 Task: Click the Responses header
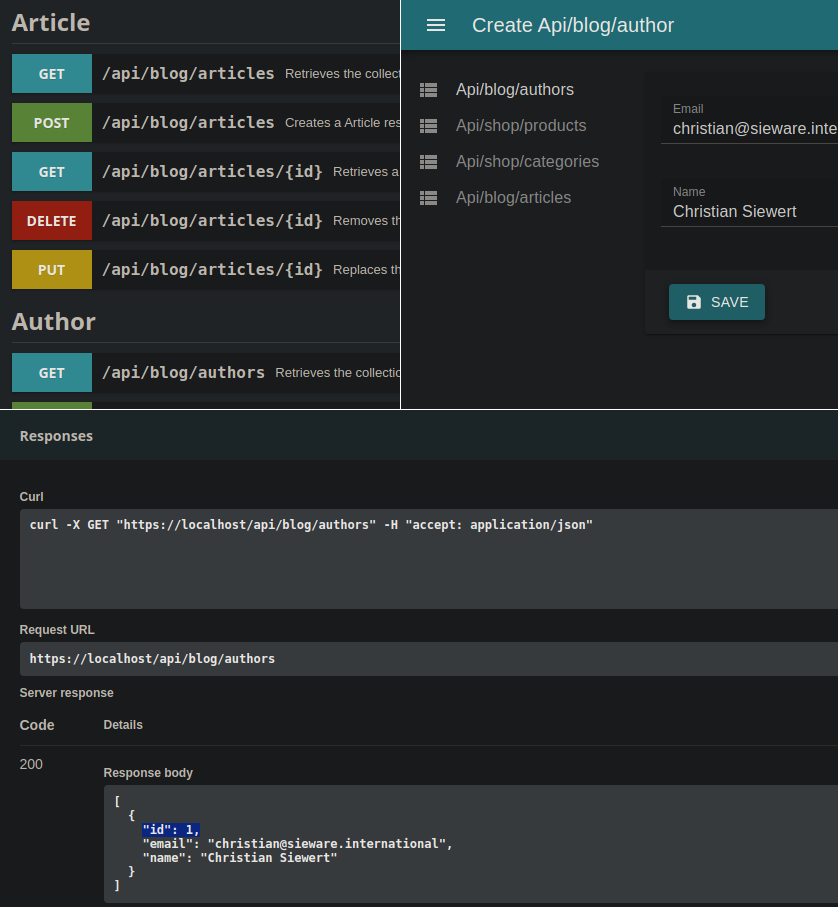56,436
